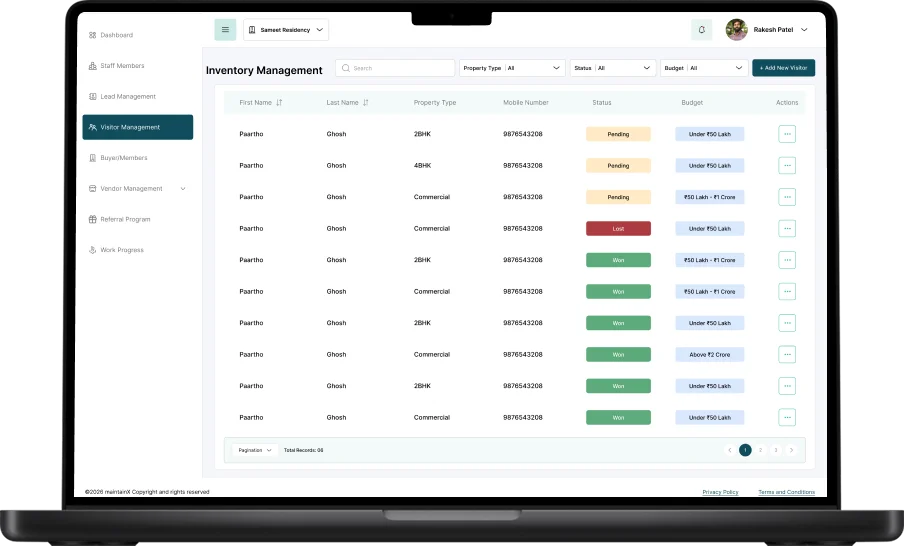Open actions menu for the Above ₹2 Crore row
This screenshot has width=904, height=546.
pos(787,355)
